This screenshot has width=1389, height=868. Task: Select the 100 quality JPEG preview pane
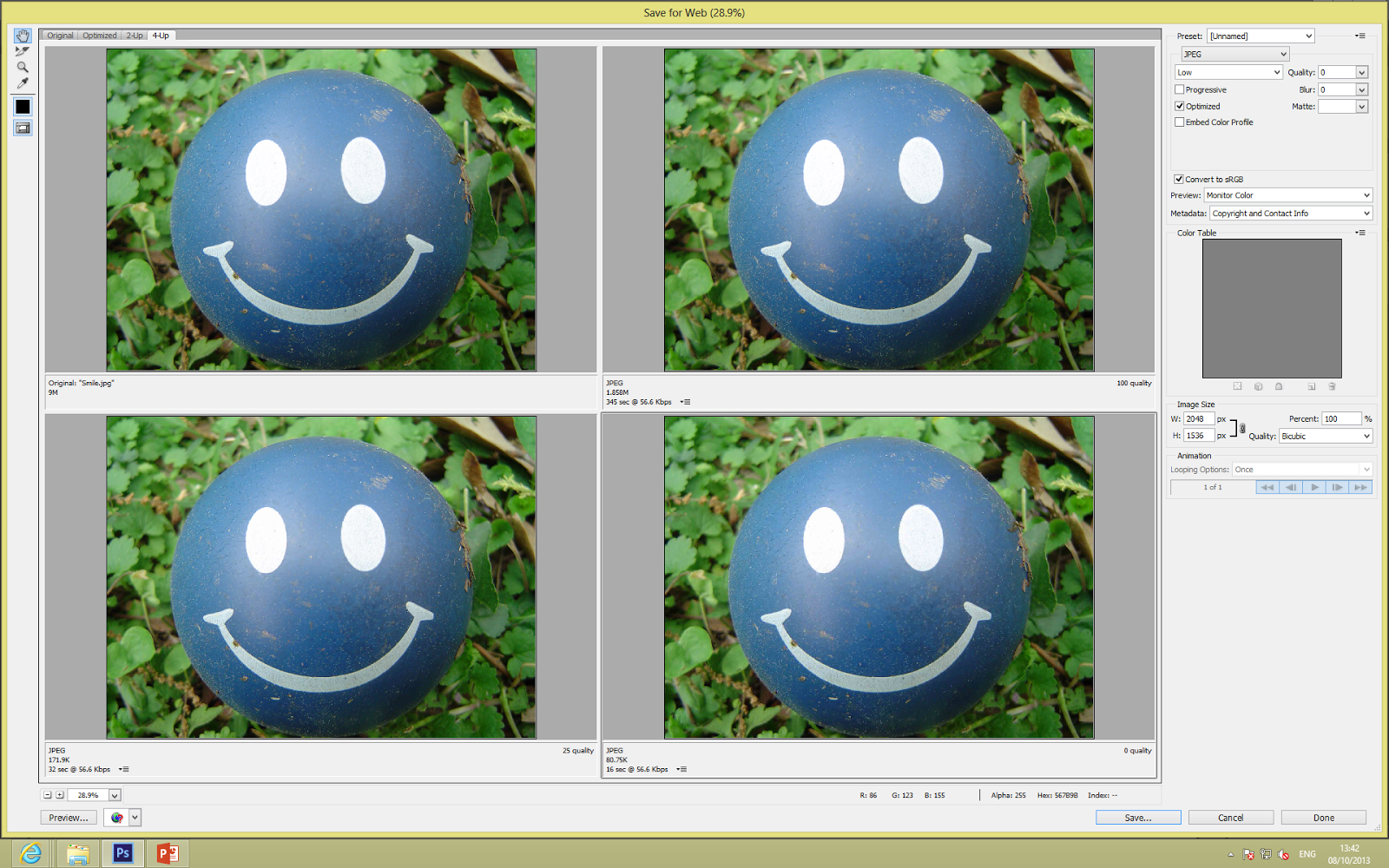click(879, 210)
